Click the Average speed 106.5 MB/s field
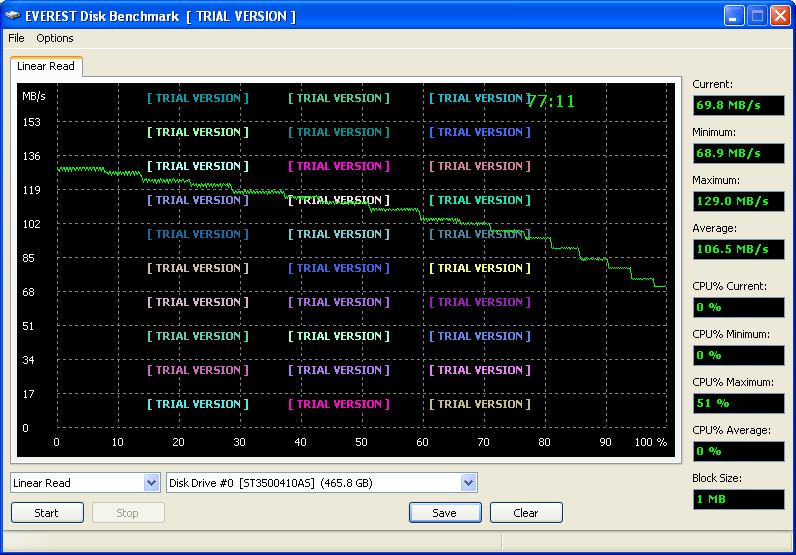The width and height of the screenshot is (796, 555). point(738,249)
